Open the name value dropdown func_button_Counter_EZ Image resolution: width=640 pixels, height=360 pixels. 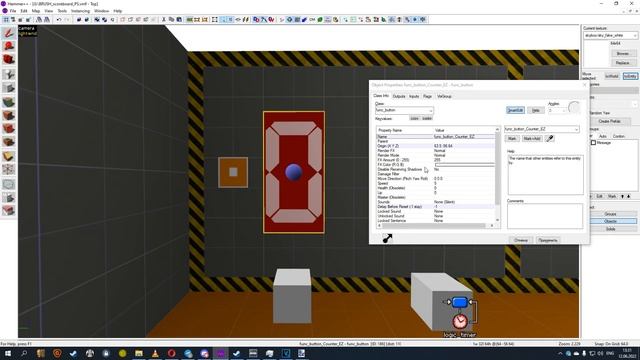pos(576,129)
